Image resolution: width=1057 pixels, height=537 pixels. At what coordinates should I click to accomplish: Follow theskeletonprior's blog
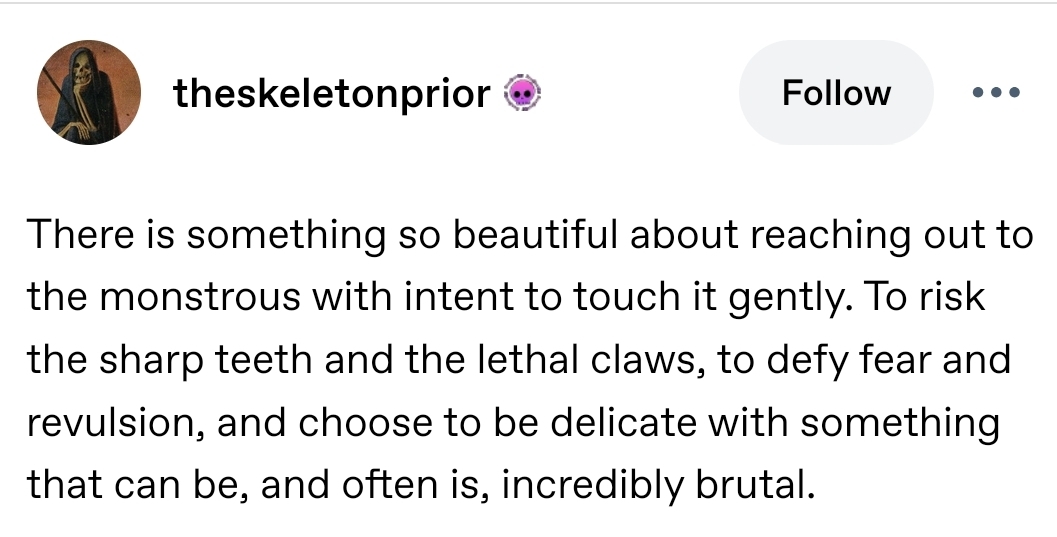tap(835, 93)
